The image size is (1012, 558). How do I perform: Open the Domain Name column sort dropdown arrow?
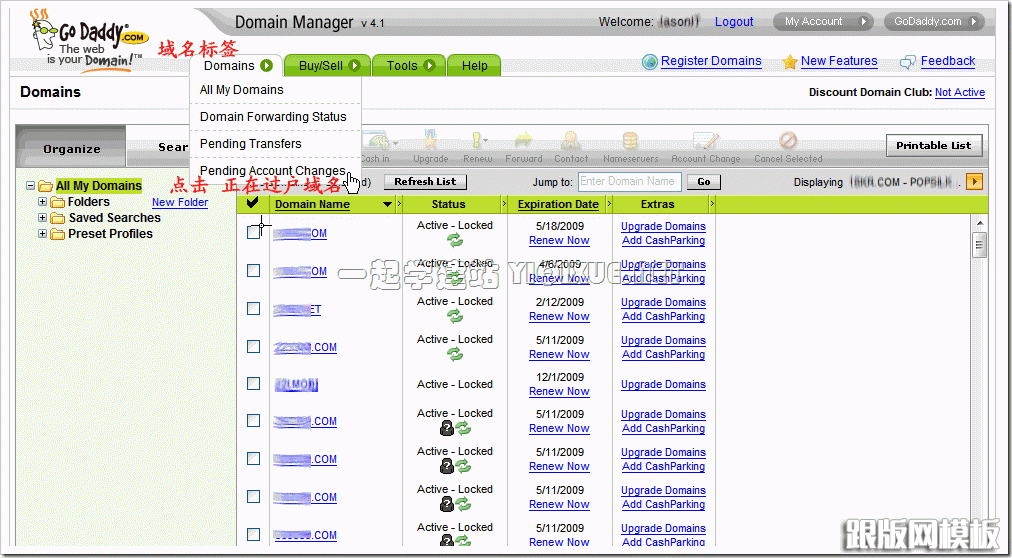click(387, 205)
